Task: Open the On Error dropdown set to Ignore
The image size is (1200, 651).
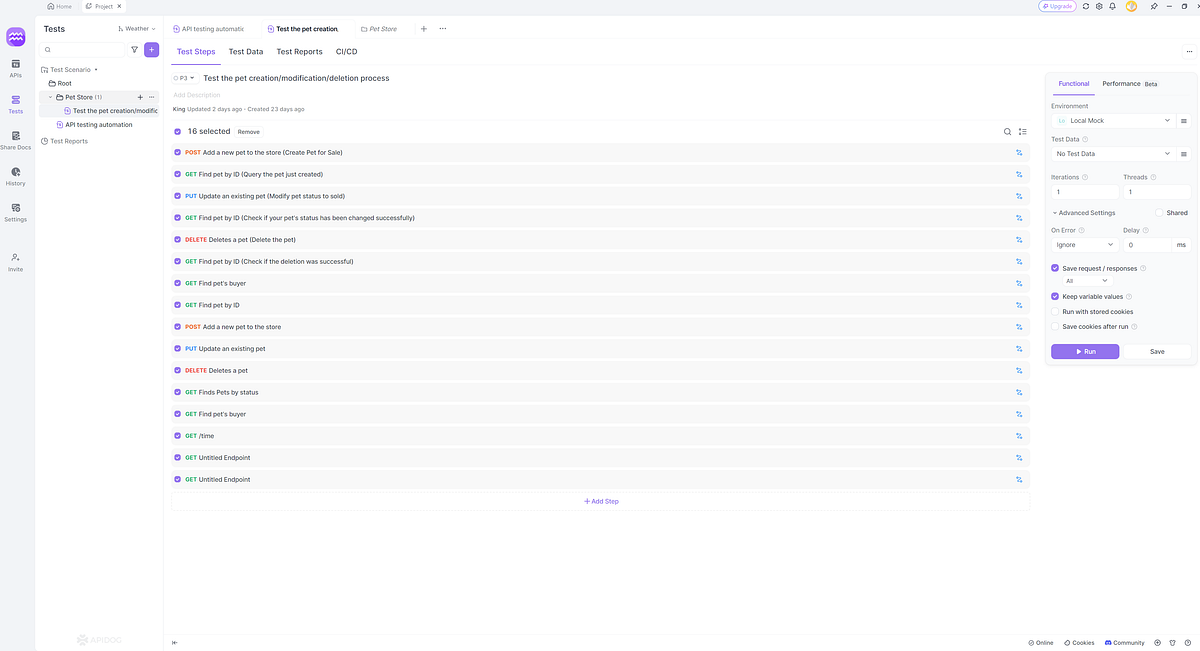Action: coord(1083,244)
